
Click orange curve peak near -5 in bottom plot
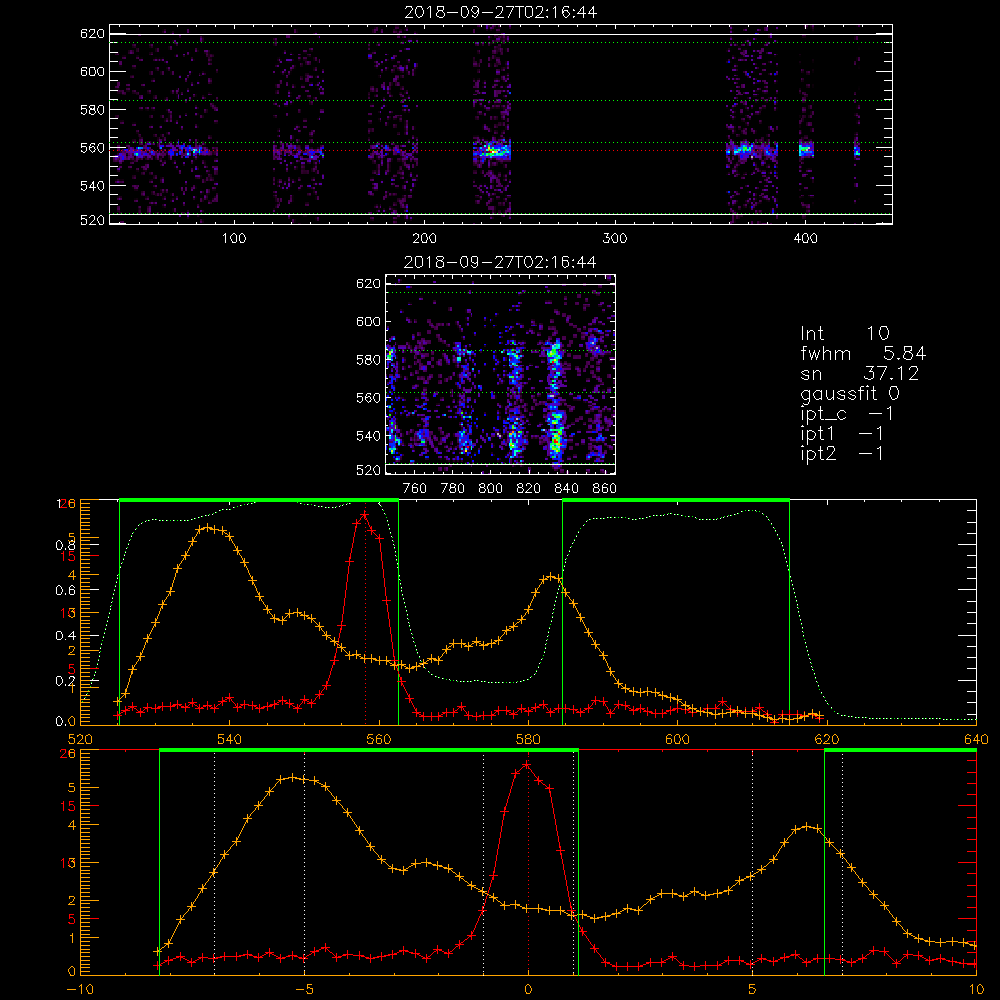292,777
